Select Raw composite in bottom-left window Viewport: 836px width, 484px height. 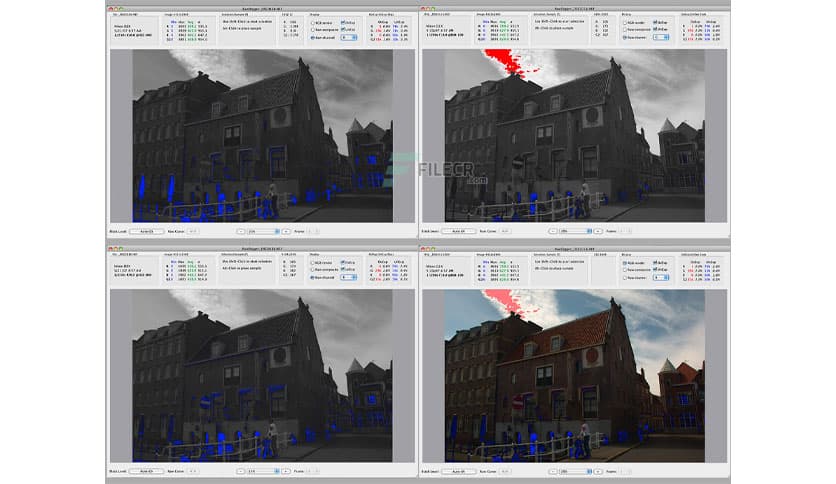[311, 268]
